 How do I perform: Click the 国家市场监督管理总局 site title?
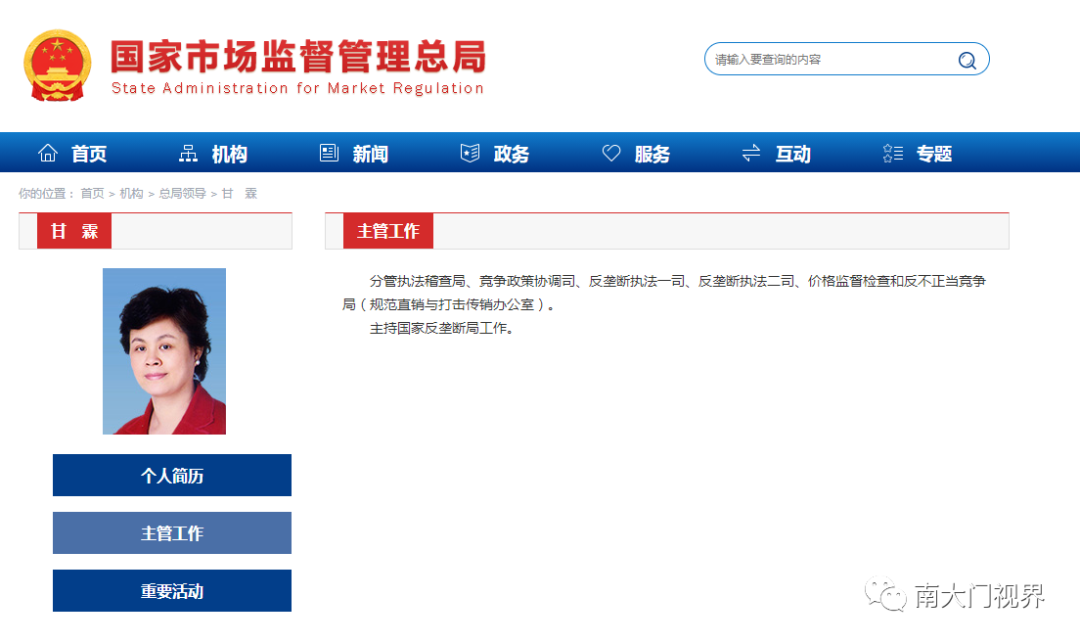coord(298,56)
